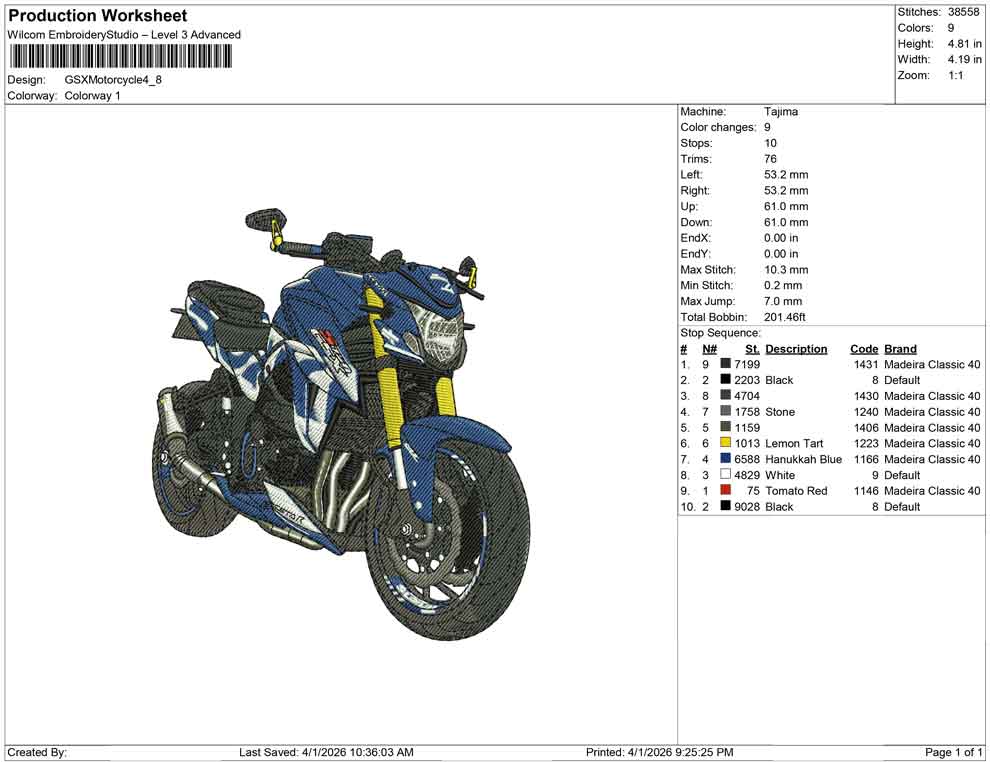The image size is (990, 762).
Task: Click the Description column header
Action: click(x=797, y=348)
